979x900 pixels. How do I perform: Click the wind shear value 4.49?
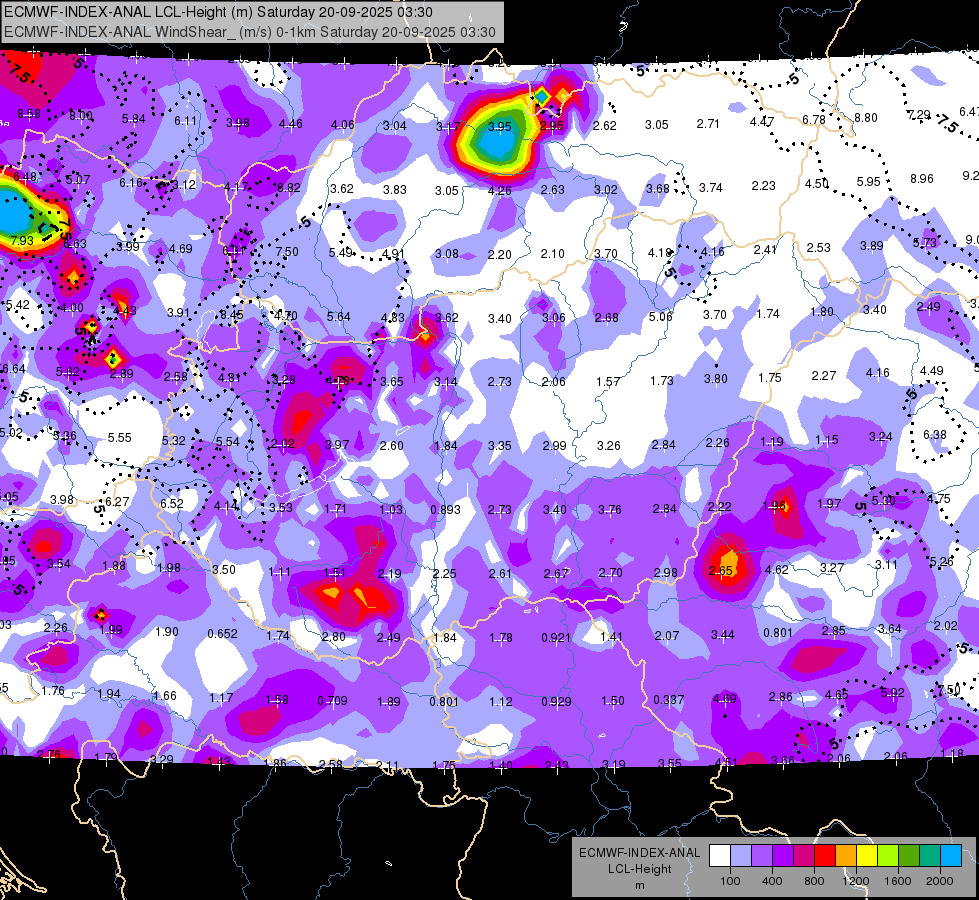pos(932,371)
